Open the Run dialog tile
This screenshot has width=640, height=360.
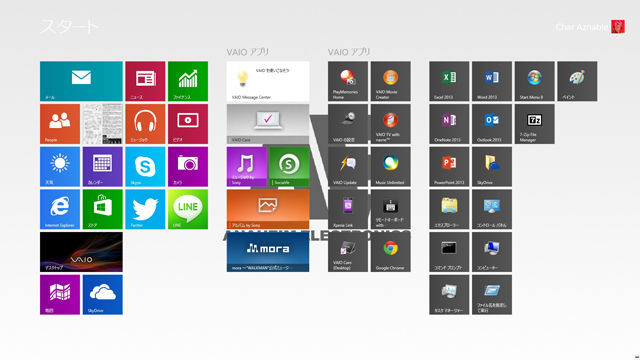pyautogui.click(x=492, y=295)
